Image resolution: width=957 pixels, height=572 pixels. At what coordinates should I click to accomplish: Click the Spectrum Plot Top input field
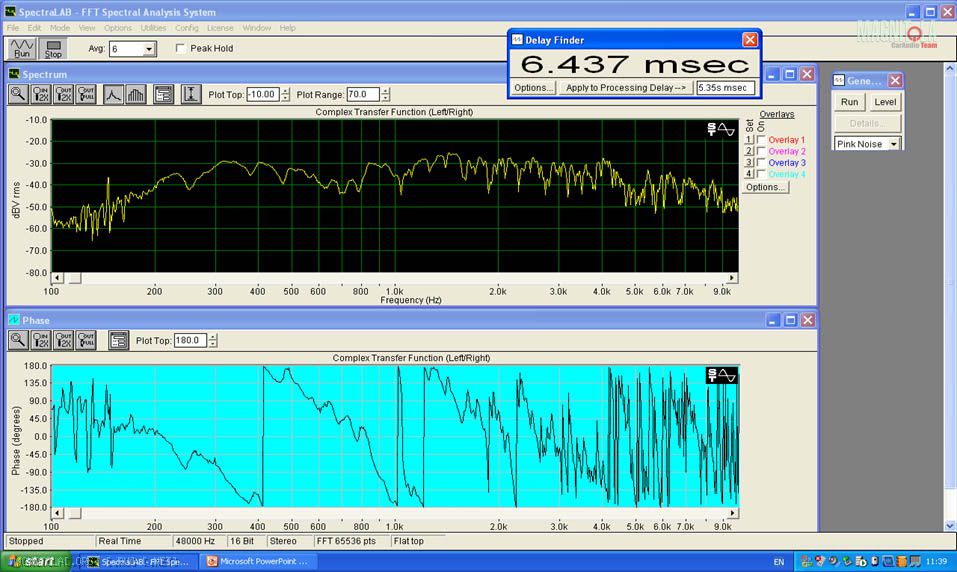tap(263, 95)
